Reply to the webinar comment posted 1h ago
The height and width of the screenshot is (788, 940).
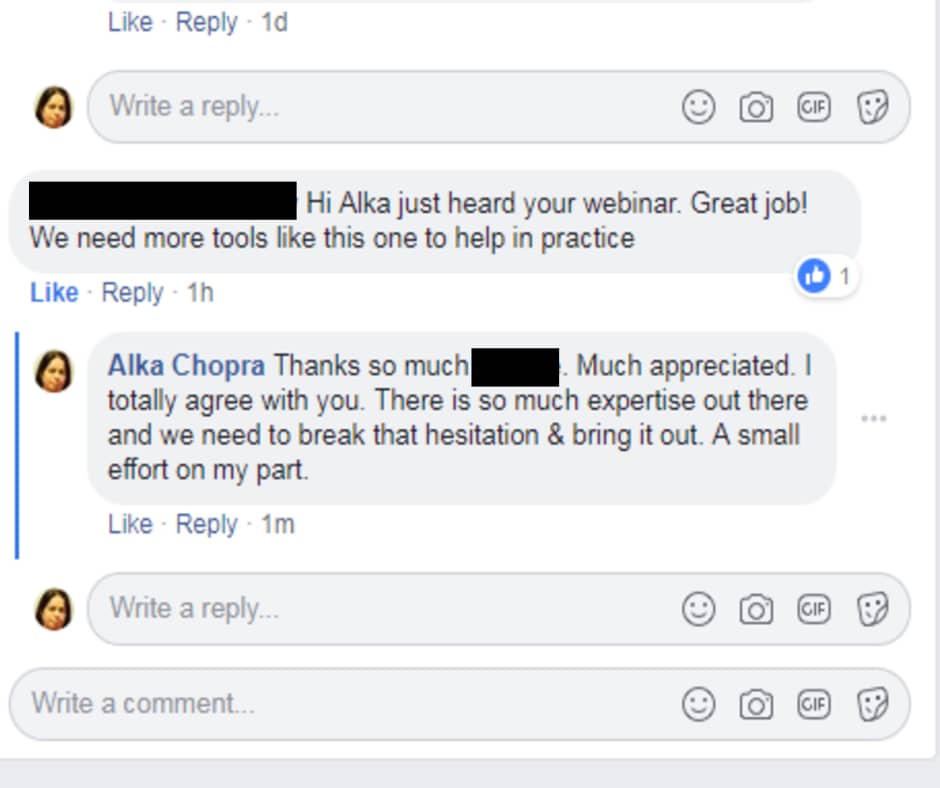[x=132, y=293]
